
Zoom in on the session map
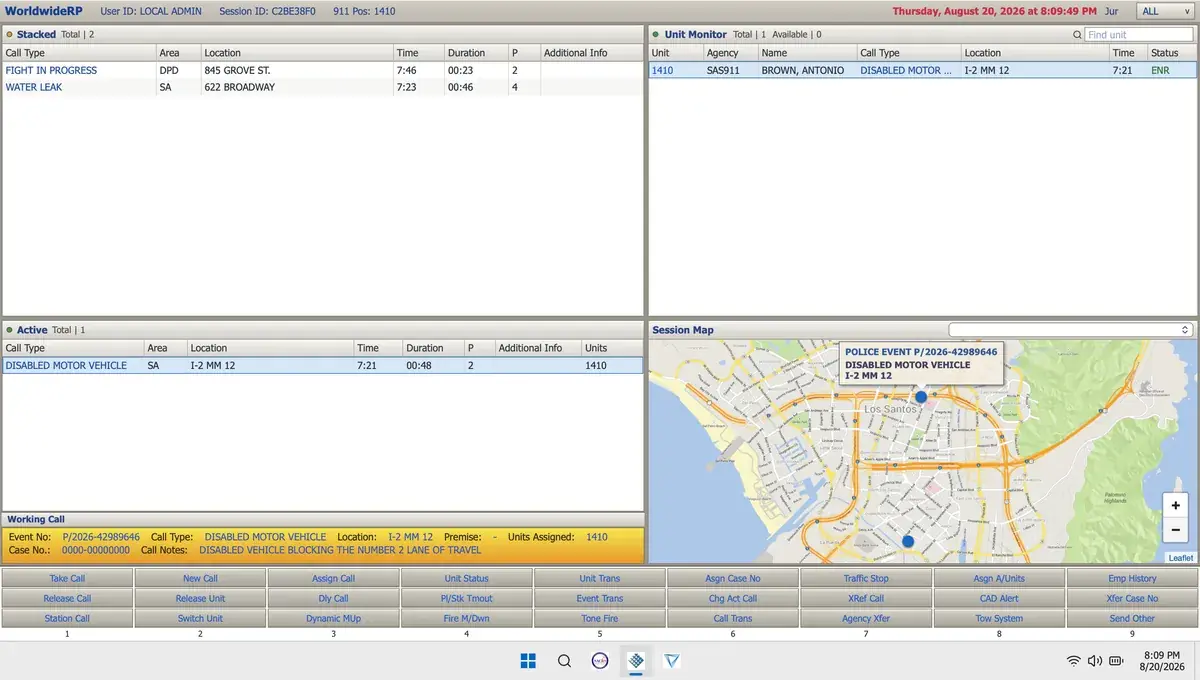click(x=1176, y=505)
